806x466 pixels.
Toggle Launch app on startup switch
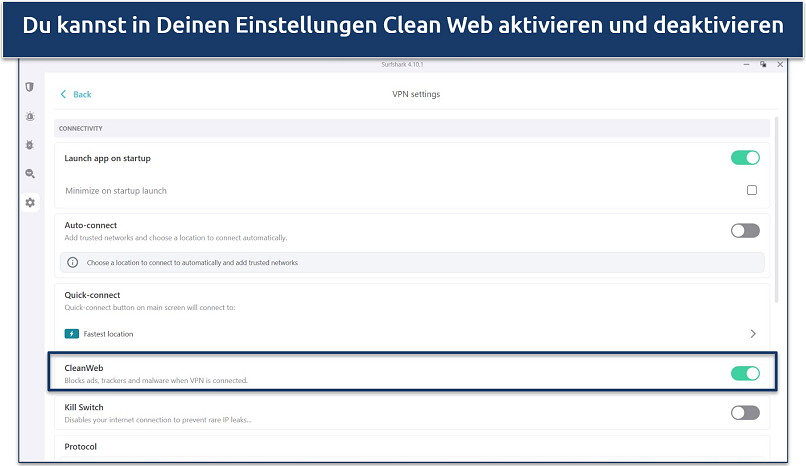click(745, 158)
